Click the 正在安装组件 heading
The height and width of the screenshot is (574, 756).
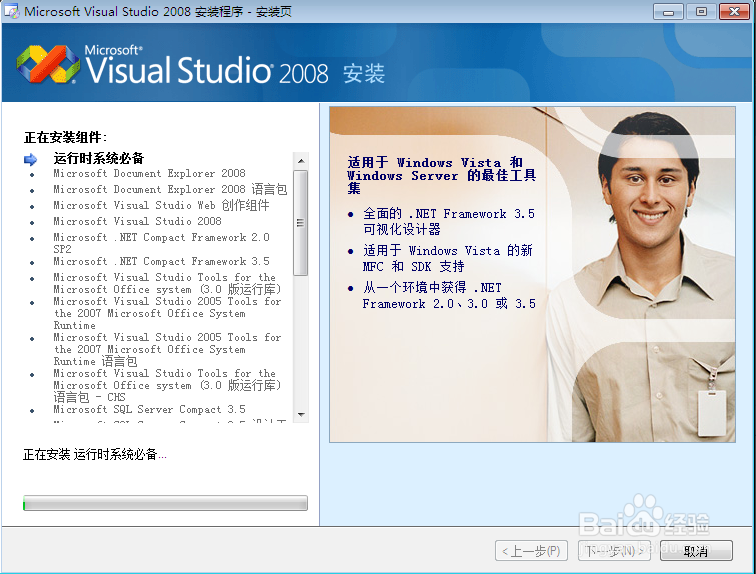coord(65,137)
